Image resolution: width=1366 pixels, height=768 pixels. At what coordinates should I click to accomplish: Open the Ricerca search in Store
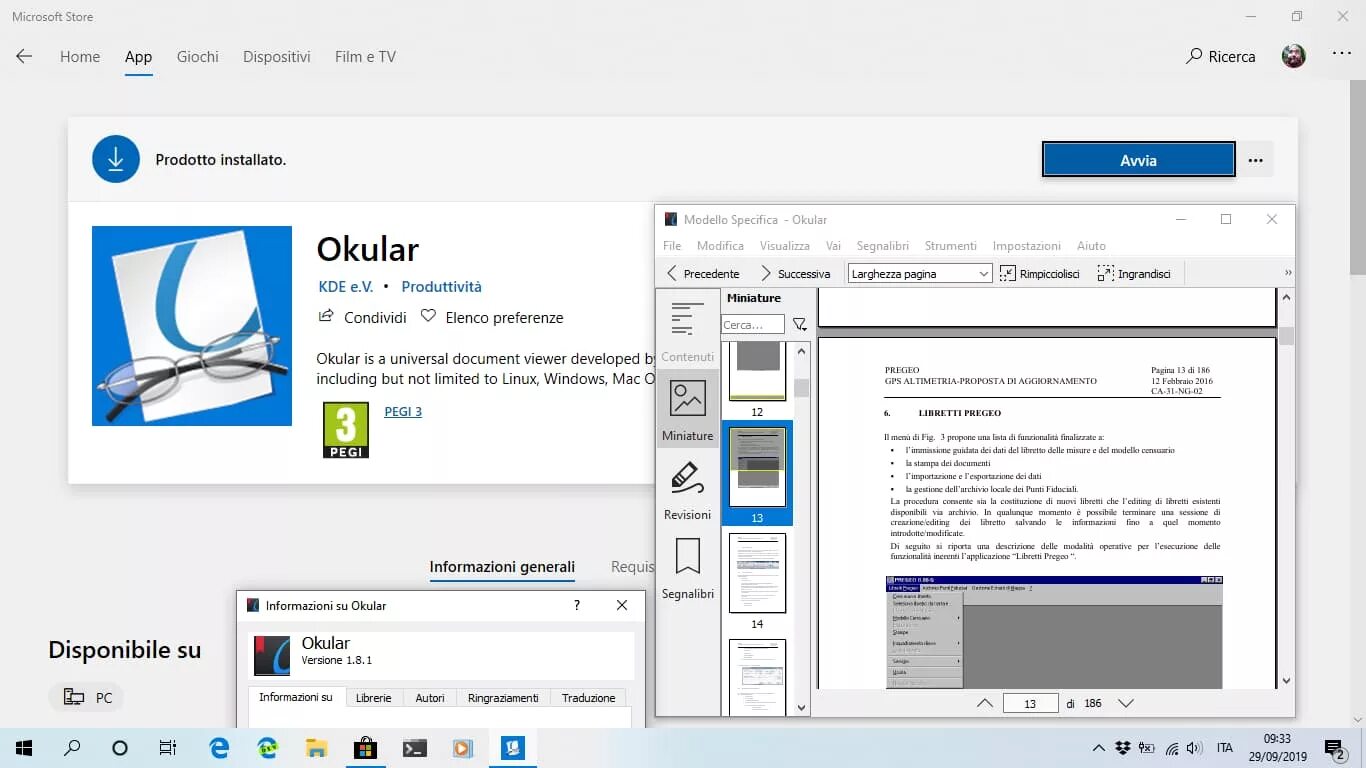pyautogui.click(x=1220, y=57)
